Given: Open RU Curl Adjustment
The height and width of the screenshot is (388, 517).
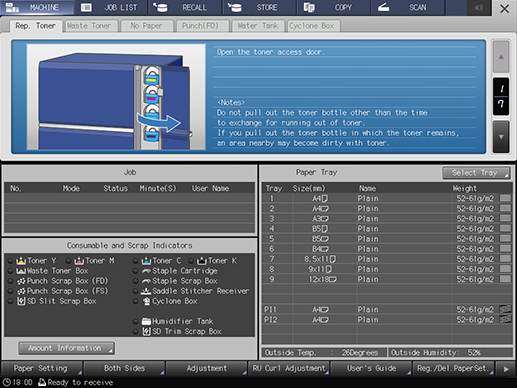Looking at the screenshot, I should [289, 368].
